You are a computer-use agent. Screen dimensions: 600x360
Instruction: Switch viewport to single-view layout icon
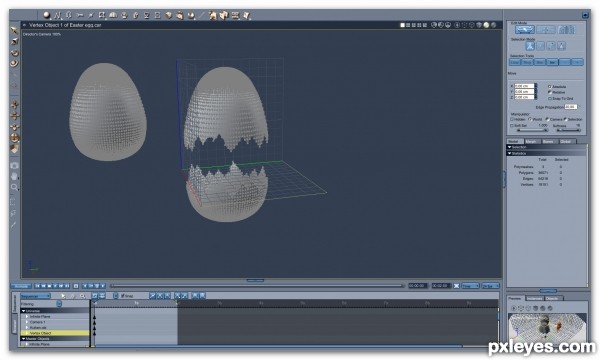(402, 25)
